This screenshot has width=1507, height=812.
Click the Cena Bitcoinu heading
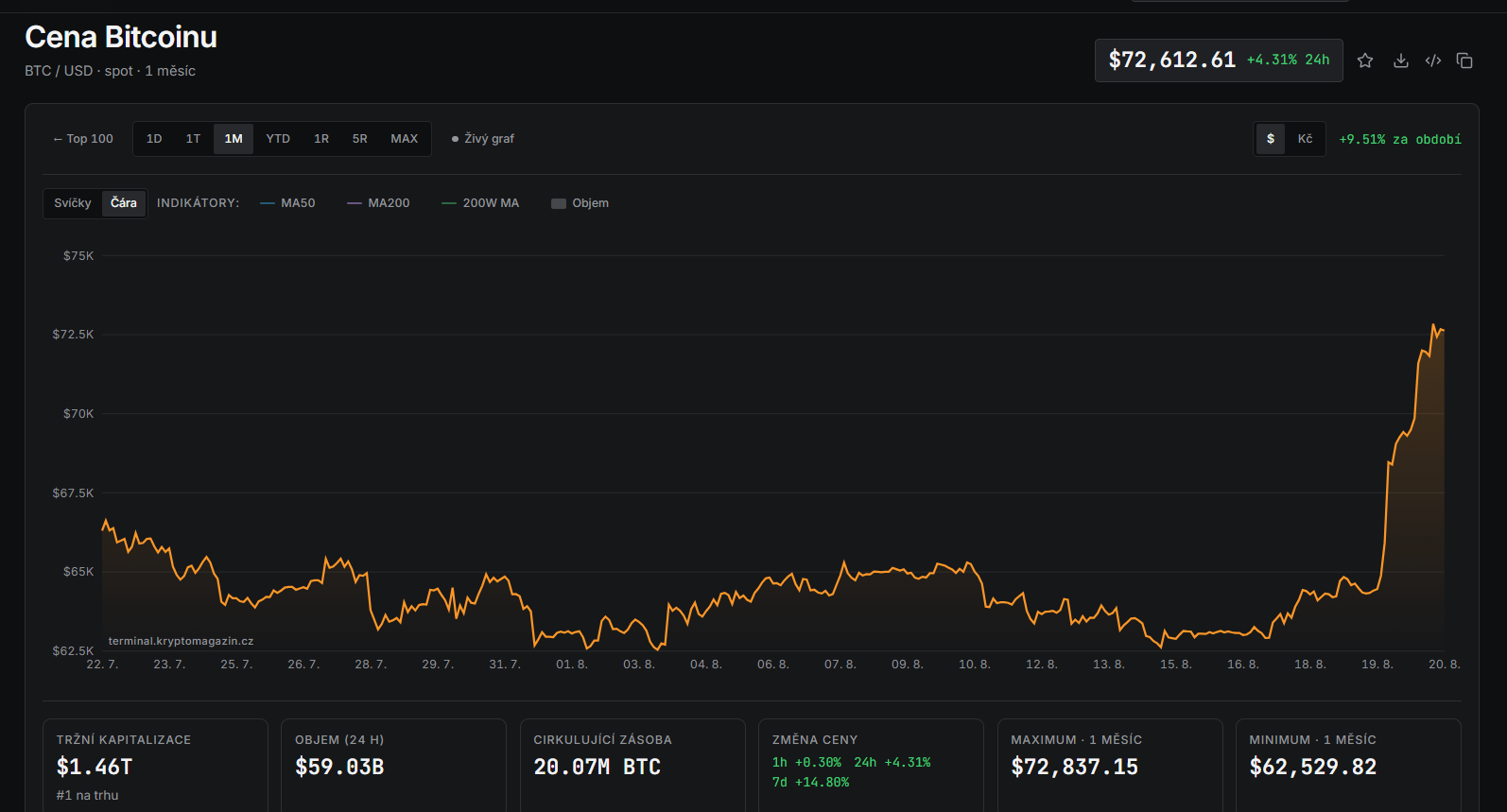coord(121,37)
